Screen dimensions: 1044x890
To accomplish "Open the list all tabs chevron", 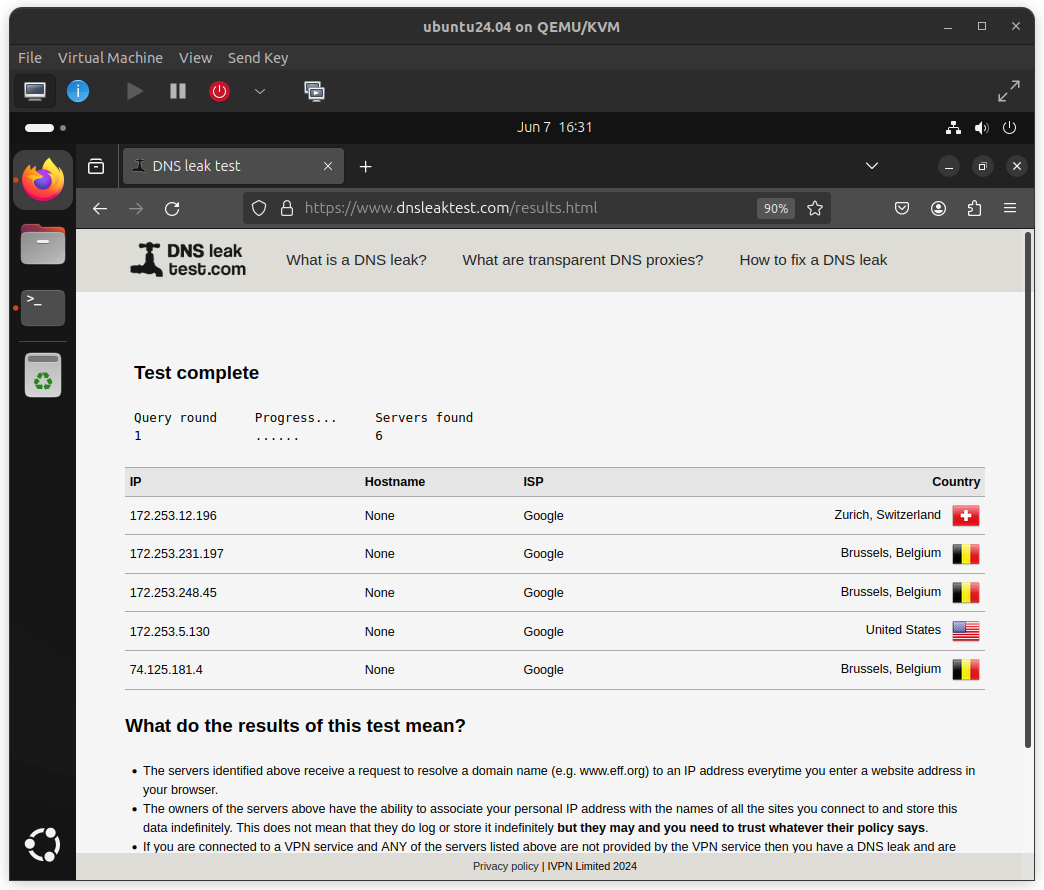I will click(872, 166).
